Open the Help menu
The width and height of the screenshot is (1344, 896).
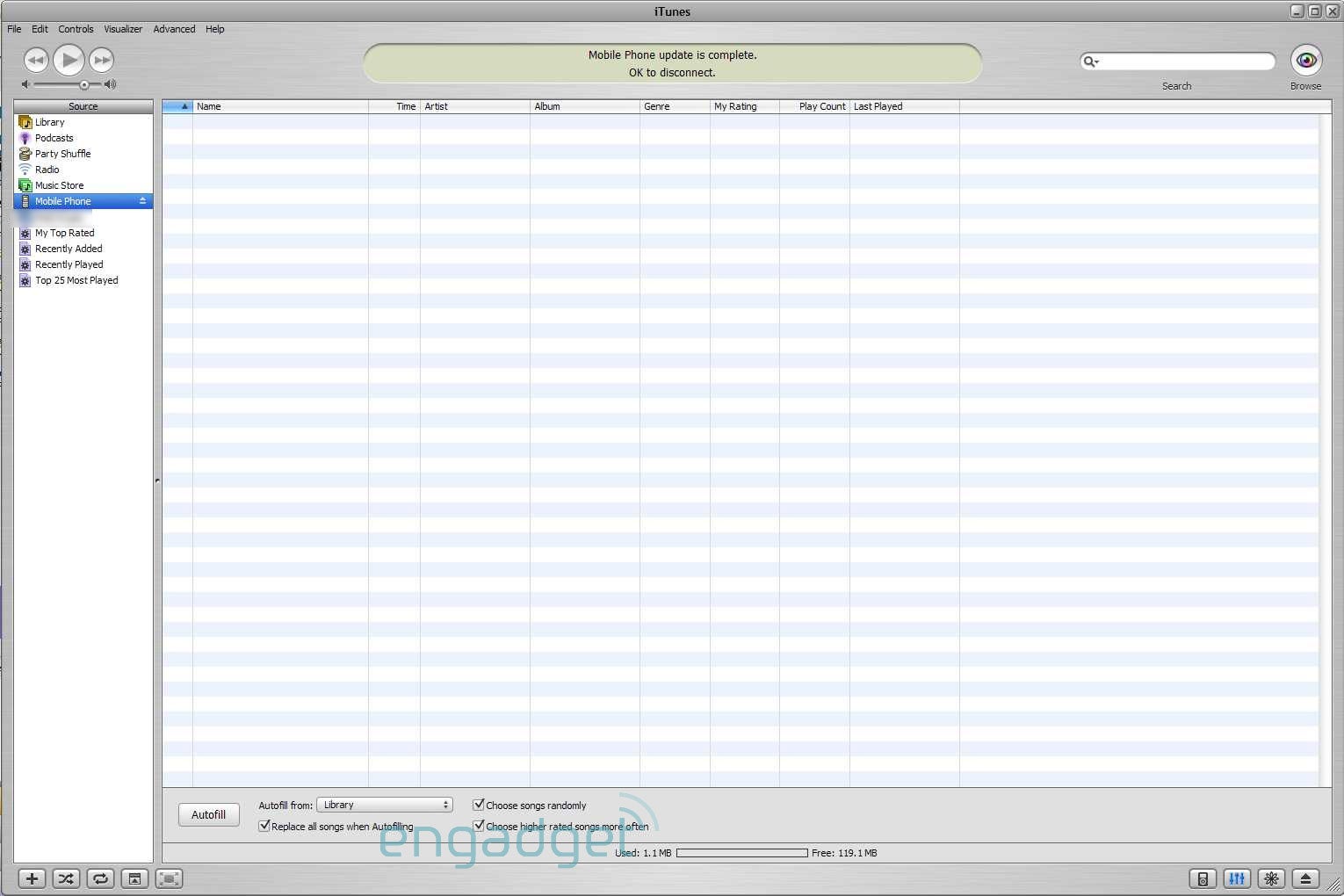pyautogui.click(x=215, y=29)
